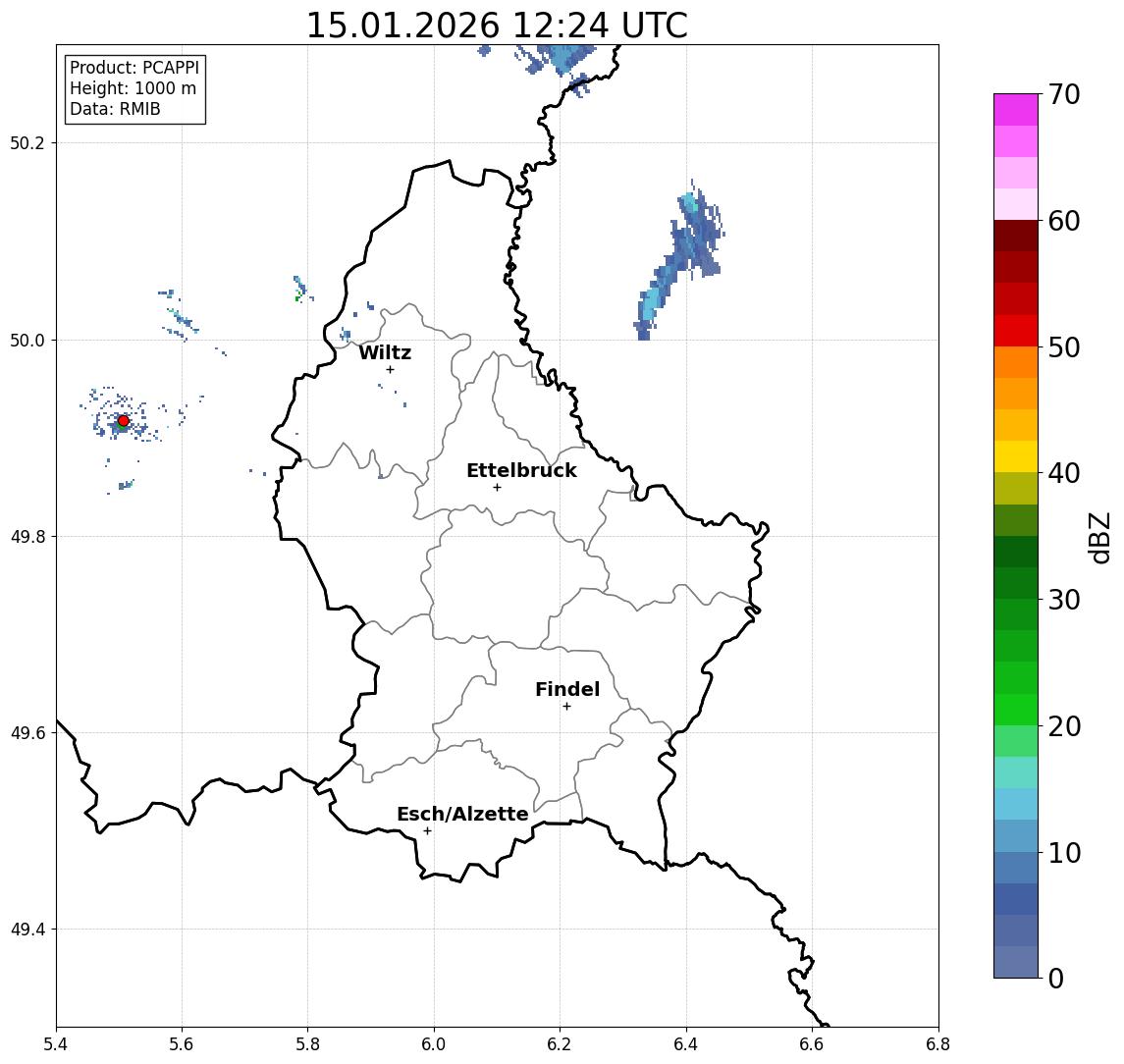Click the dBZ colorbar axis title
This screenshot has width=1124, height=1064.
[x=1099, y=538]
